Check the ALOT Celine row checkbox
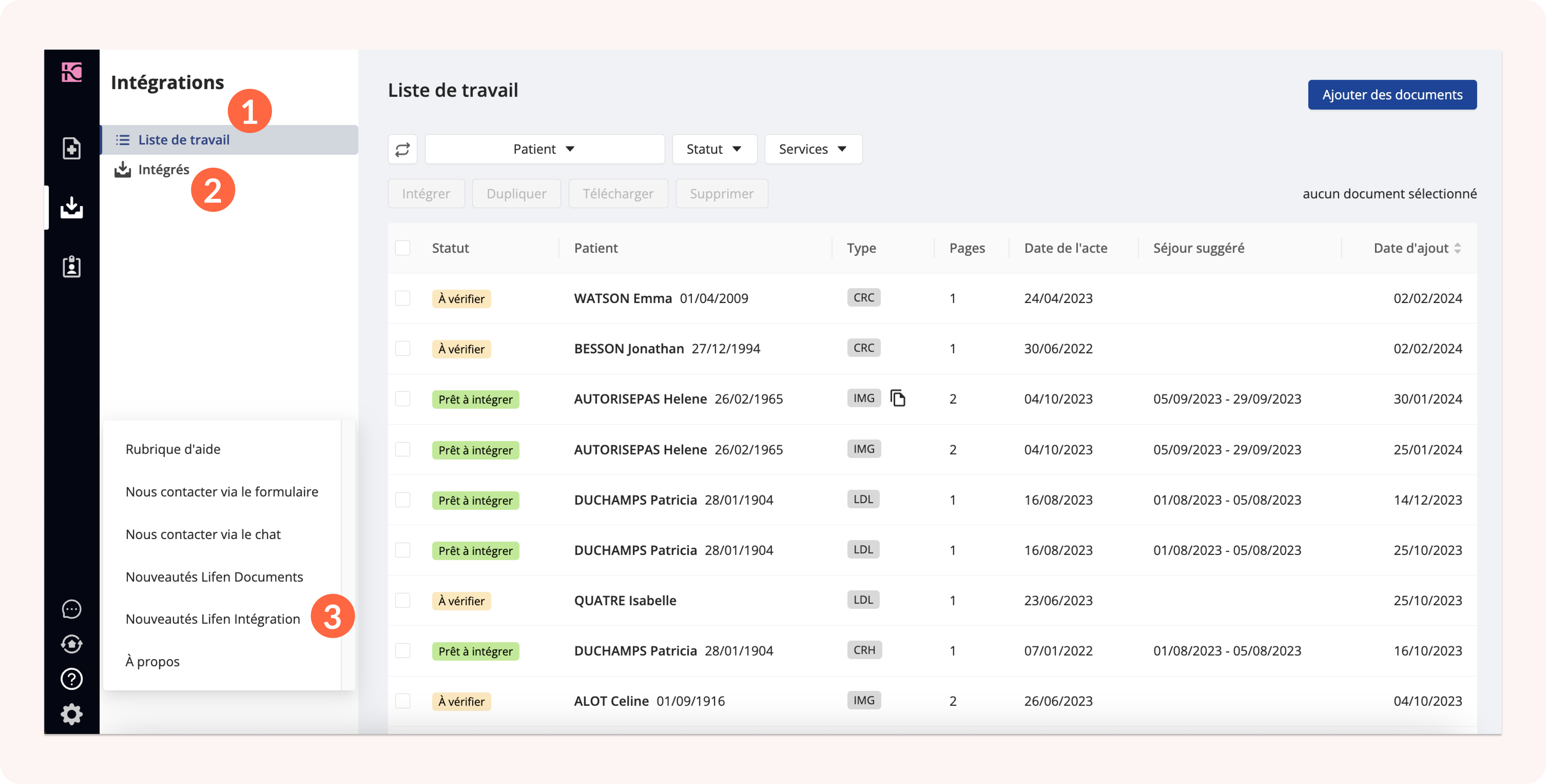 point(402,701)
